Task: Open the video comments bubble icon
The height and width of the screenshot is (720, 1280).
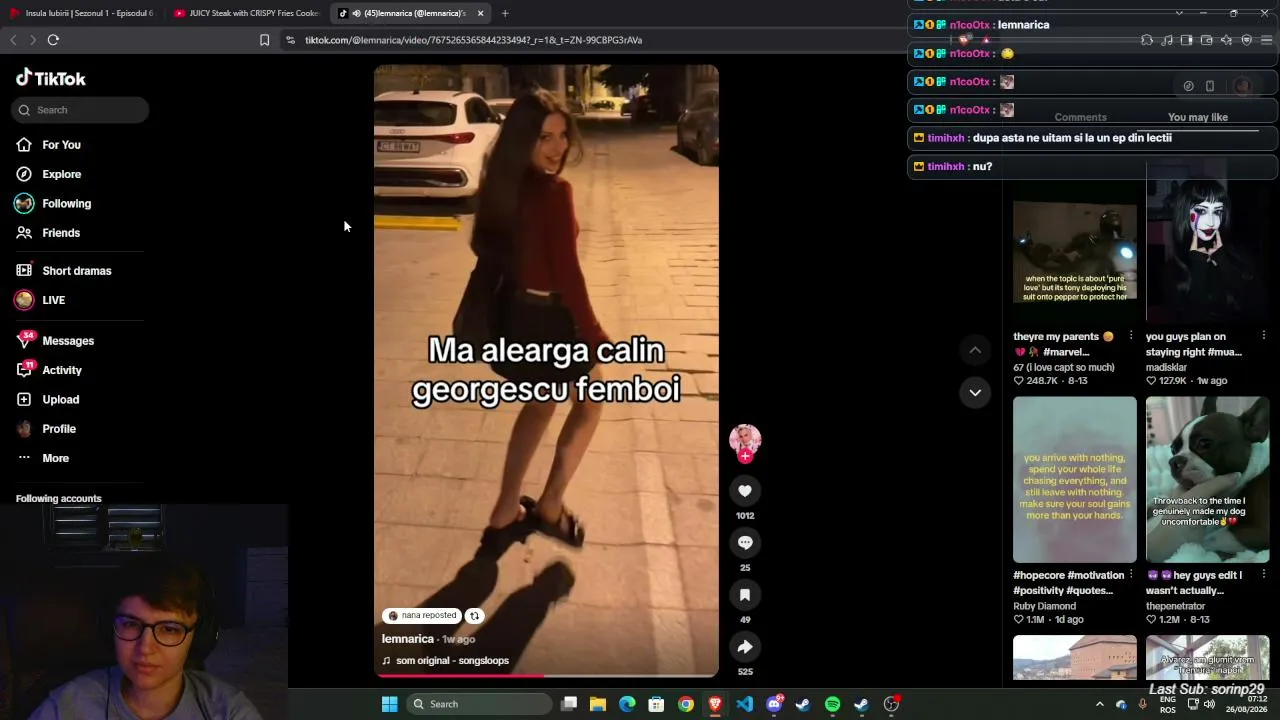Action: click(745, 542)
